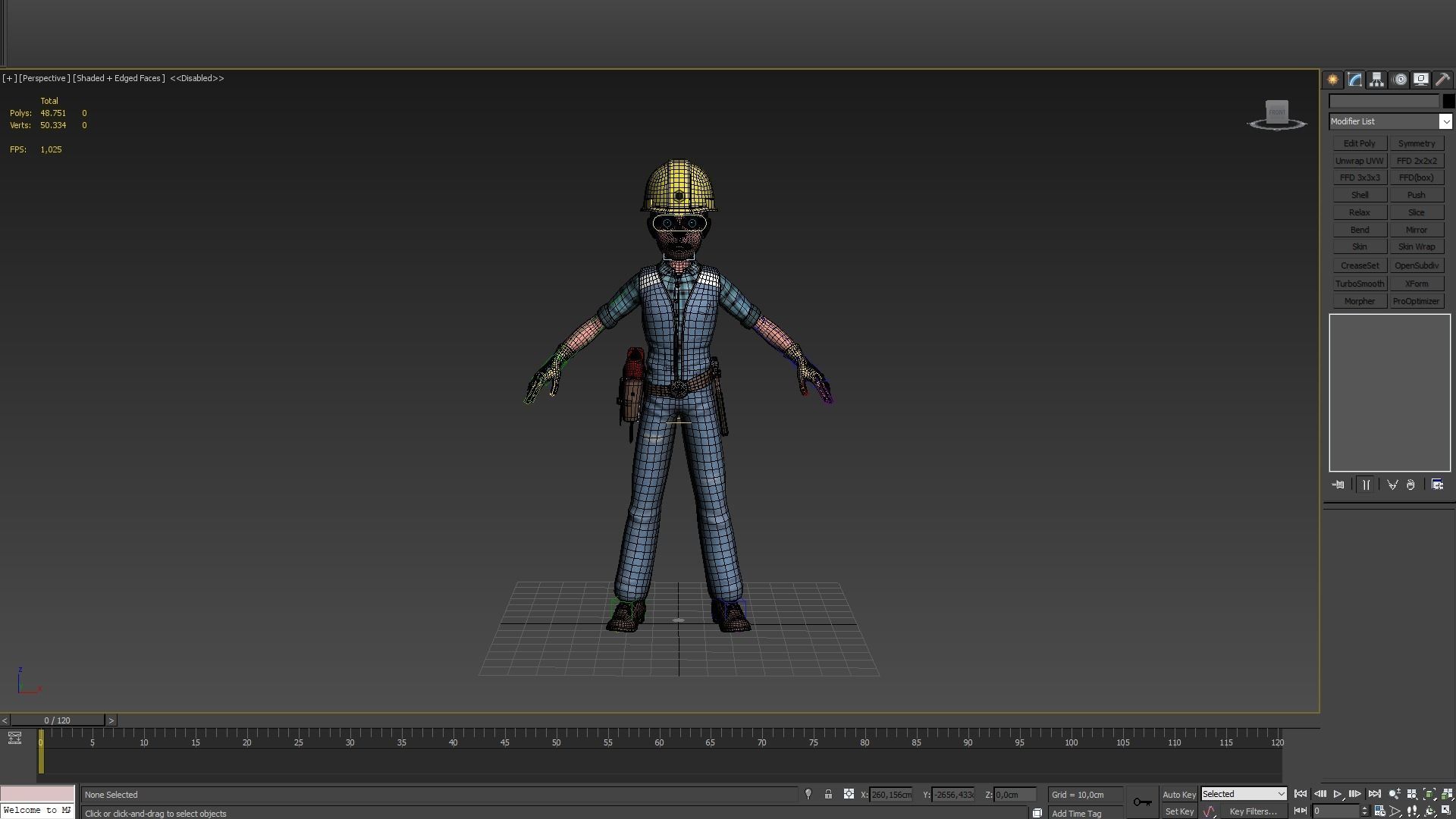
Task: Apply the TurboSmooth modifier
Action: tap(1360, 284)
